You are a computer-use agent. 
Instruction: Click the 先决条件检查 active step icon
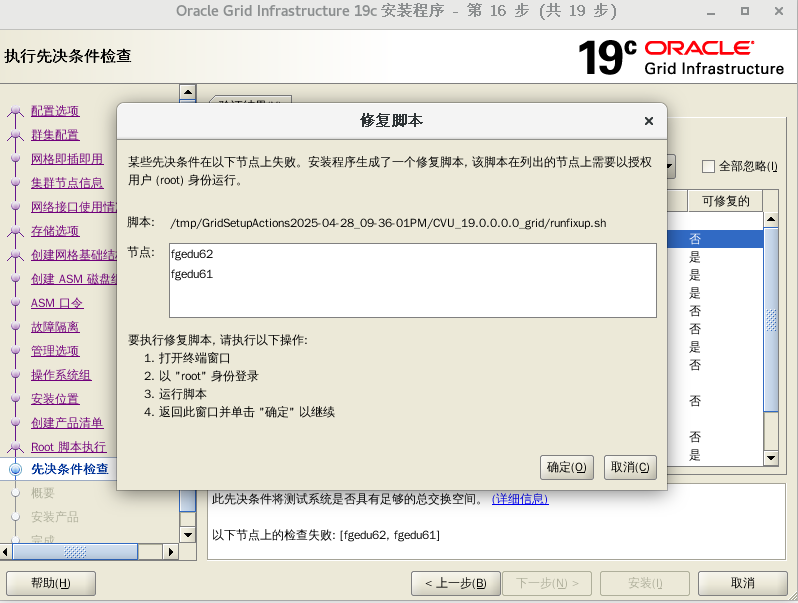pyautogui.click(x=16, y=469)
